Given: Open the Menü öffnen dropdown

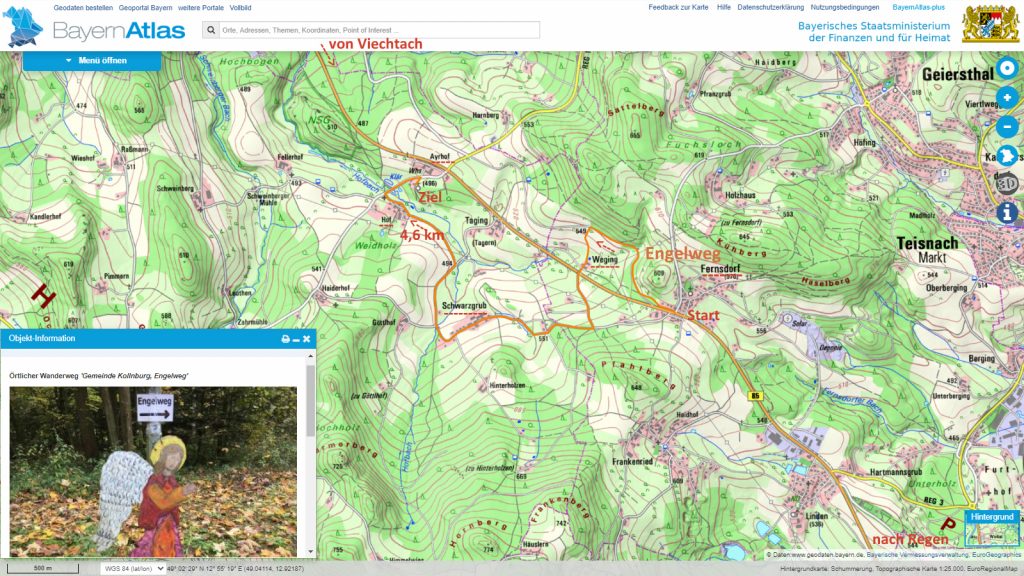Looking at the screenshot, I should [x=92, y=61].
